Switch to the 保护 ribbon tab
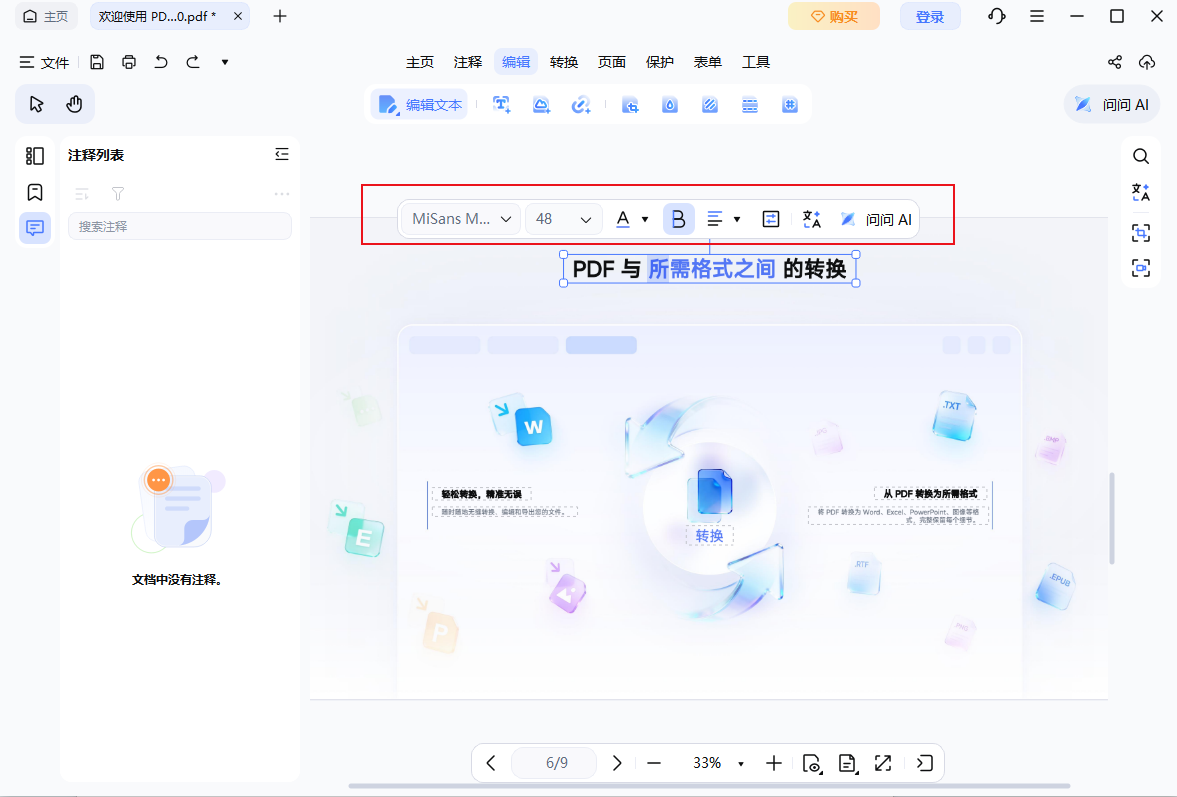1177x797 pixels. click(660, 62)
